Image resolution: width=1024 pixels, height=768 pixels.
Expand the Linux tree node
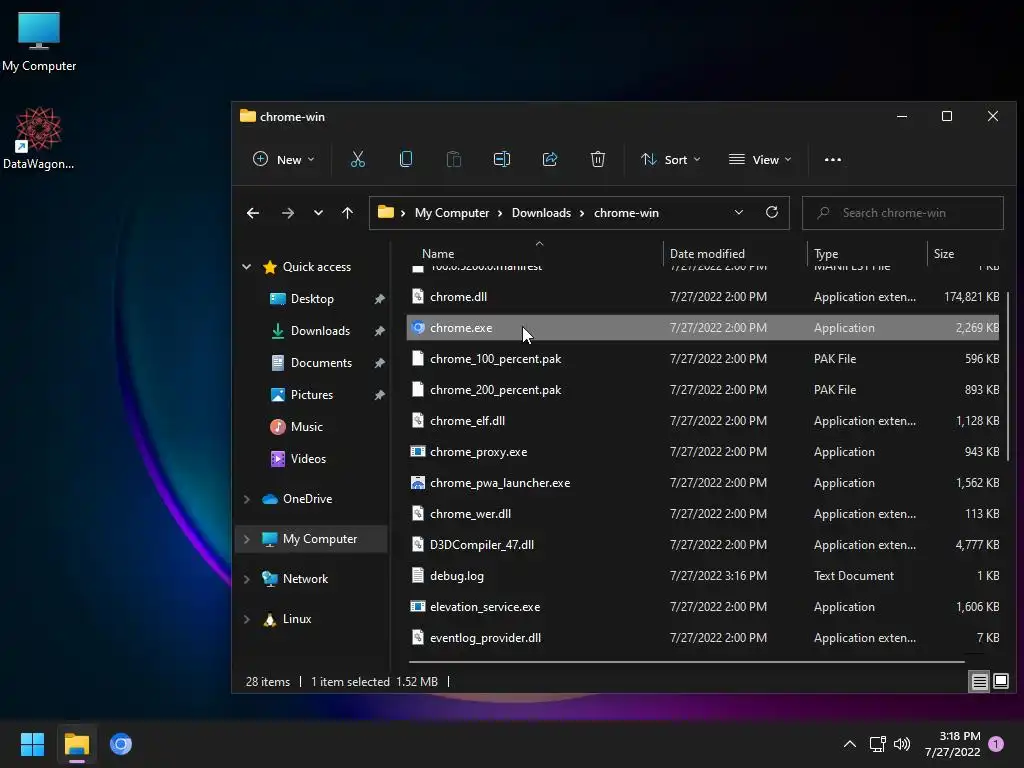tap(246, 619)
